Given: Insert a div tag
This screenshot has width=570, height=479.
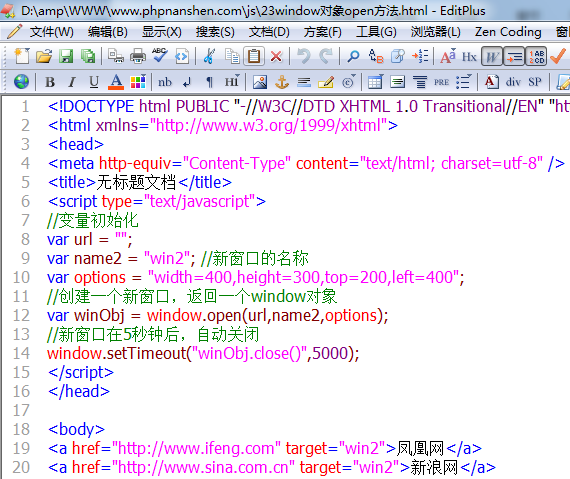Looking at the screenshot, I should click(513, 82).
